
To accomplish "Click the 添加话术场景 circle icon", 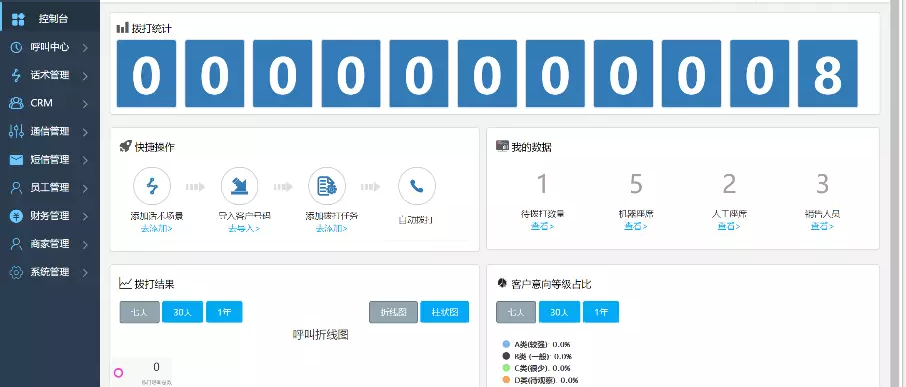I will pos(152,186).
